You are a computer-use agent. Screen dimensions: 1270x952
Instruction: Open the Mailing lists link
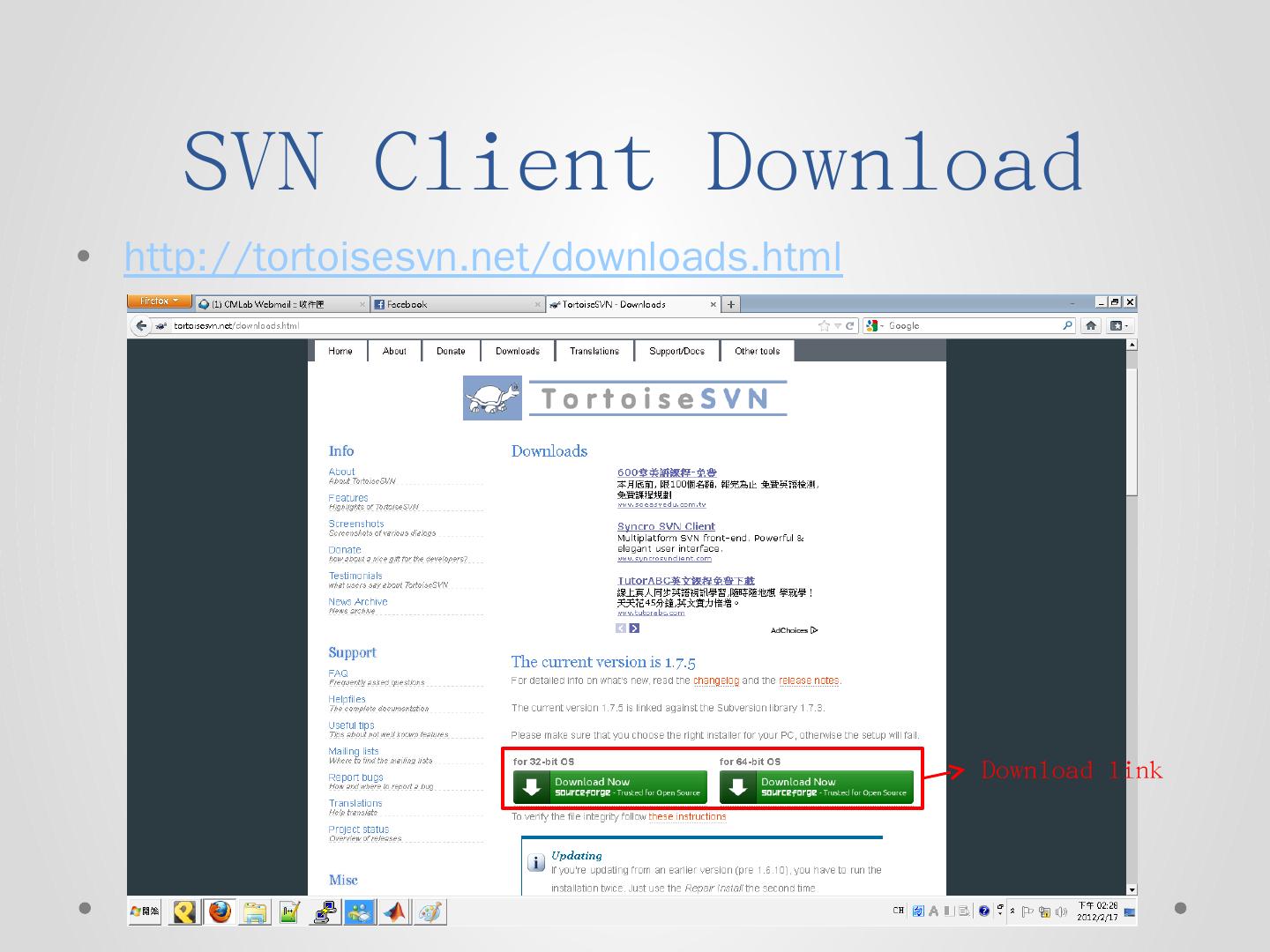point(354,751)
